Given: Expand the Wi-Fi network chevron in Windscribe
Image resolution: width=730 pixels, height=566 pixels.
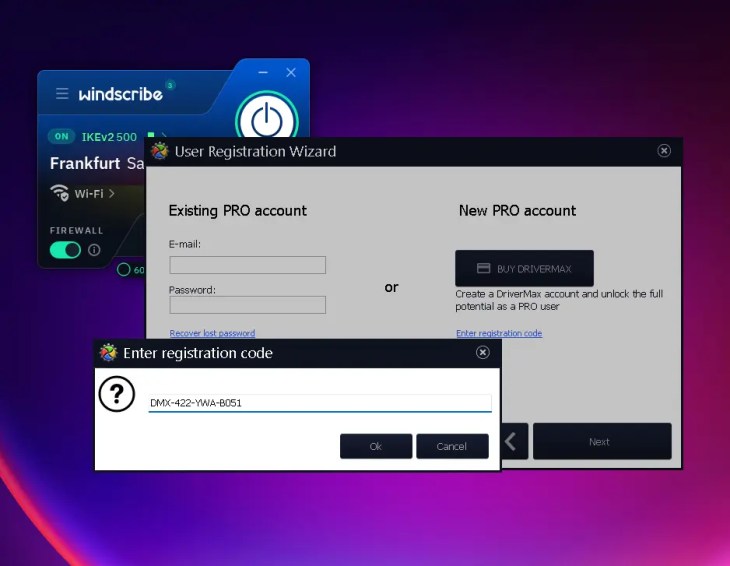Looking at the screenshot, I should [x=112, y=193].
